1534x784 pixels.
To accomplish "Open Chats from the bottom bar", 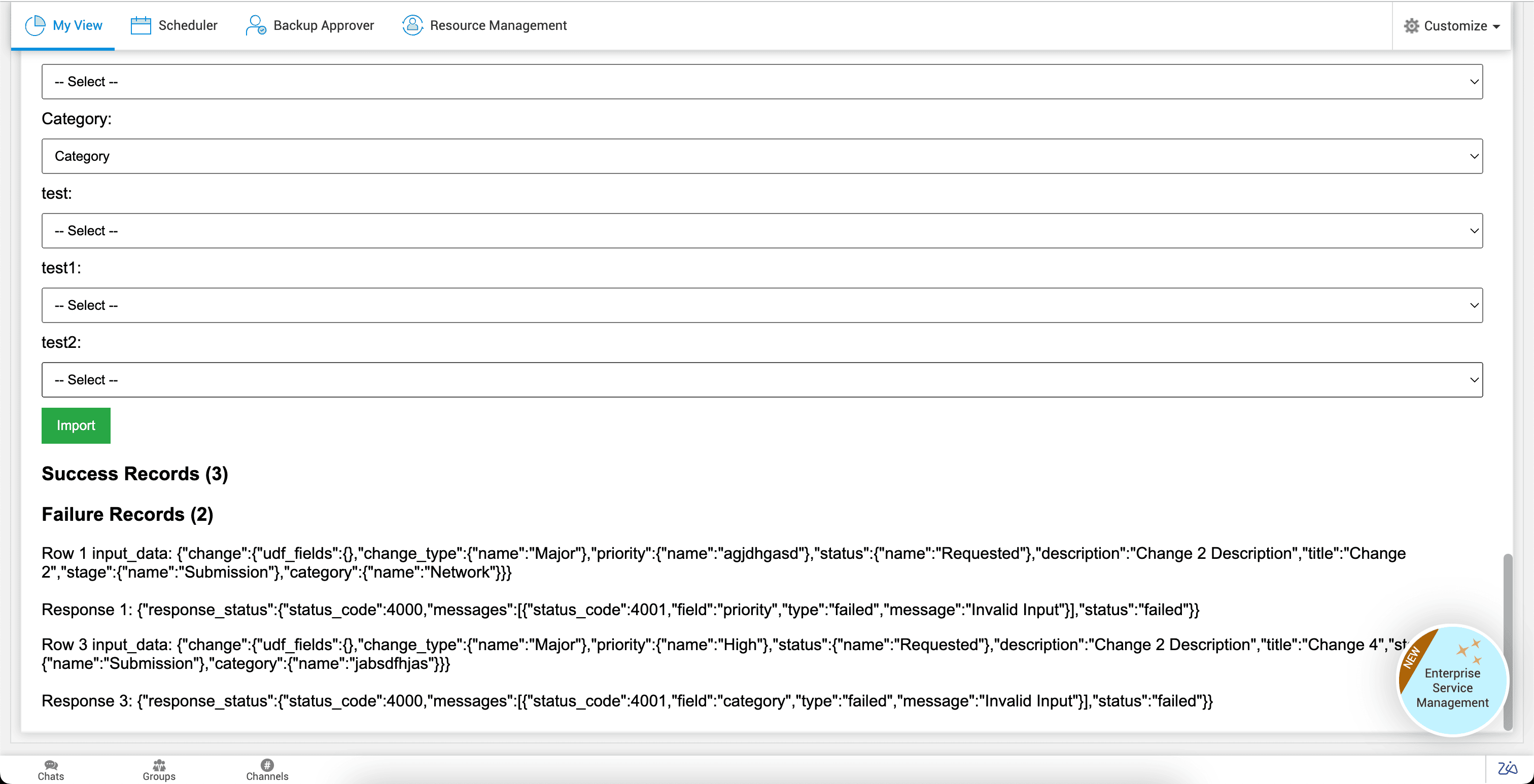I will tap(51, 770).
